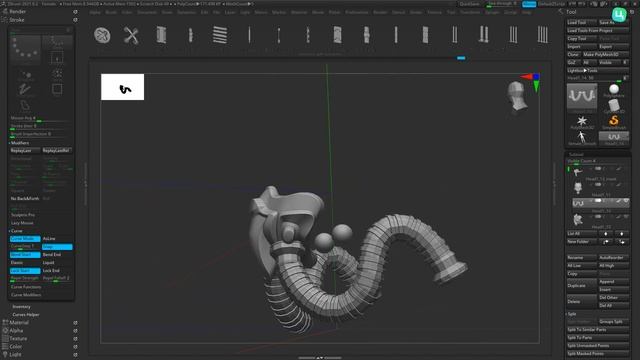
Task: Click the white silhouette thumbnail in viewport
Action: 122,87
